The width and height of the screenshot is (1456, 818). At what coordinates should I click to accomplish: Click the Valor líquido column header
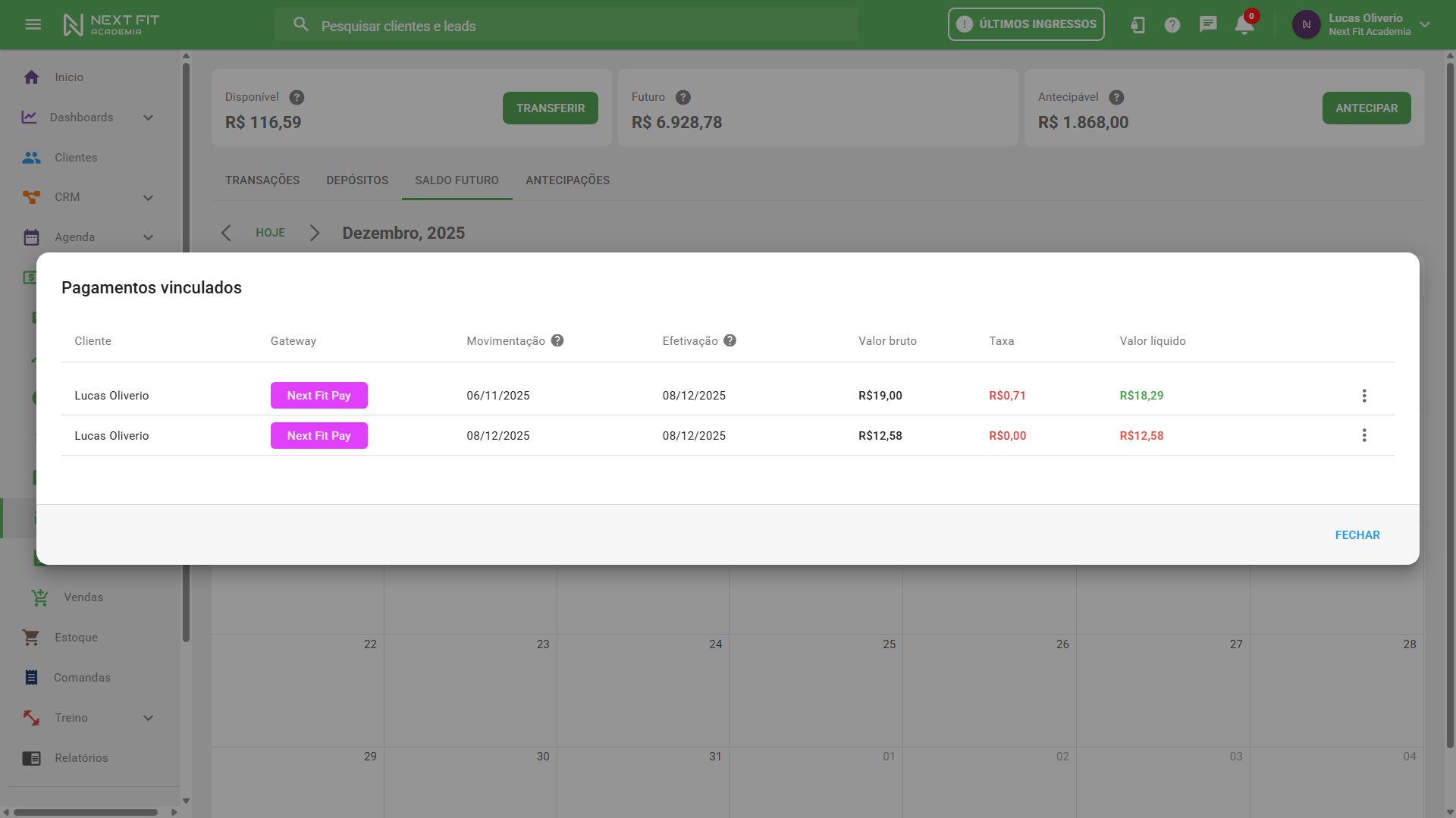coord(1153,341)
